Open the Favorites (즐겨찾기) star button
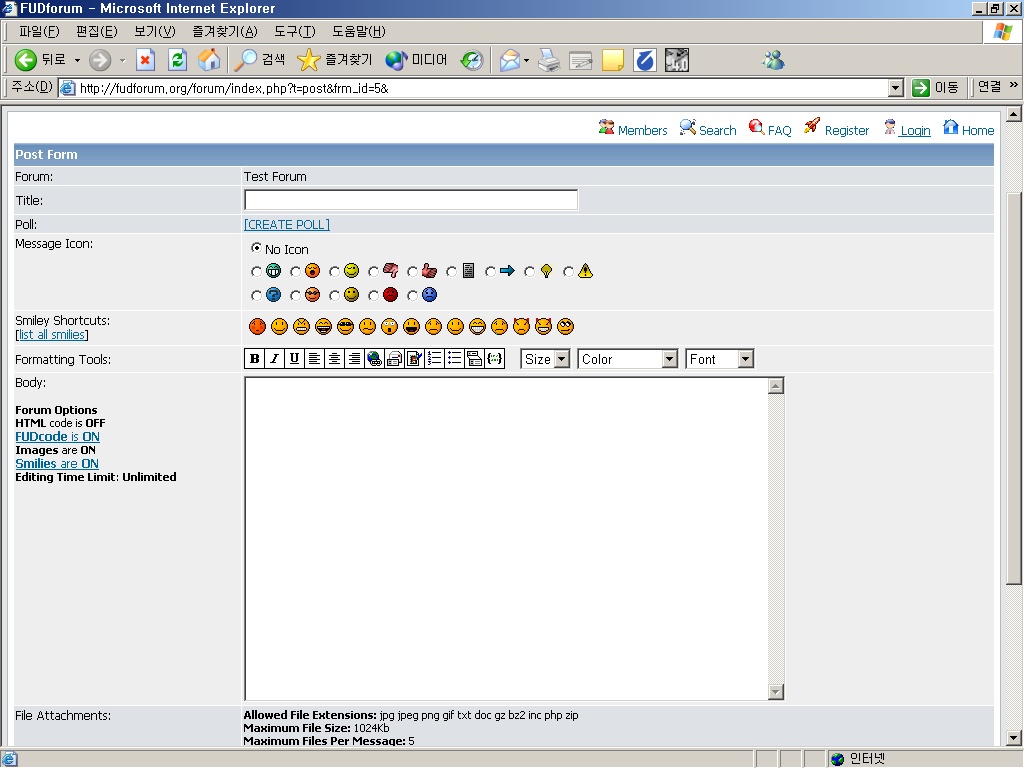The image size is (1024, 768). [x=334, y=60]
